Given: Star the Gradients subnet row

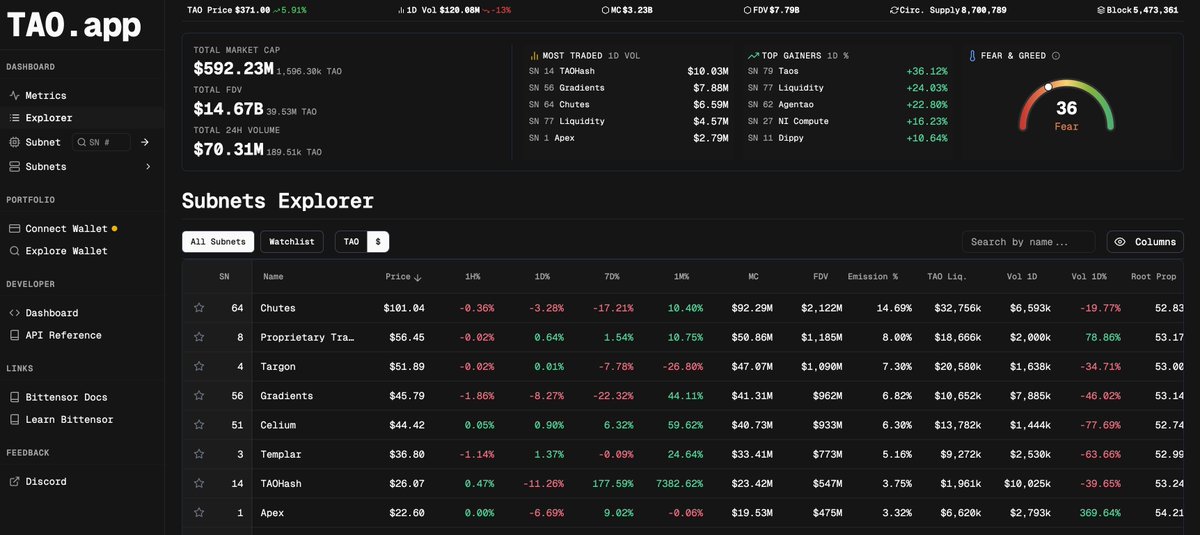Looking at the screenshot, I should (200, 396).
